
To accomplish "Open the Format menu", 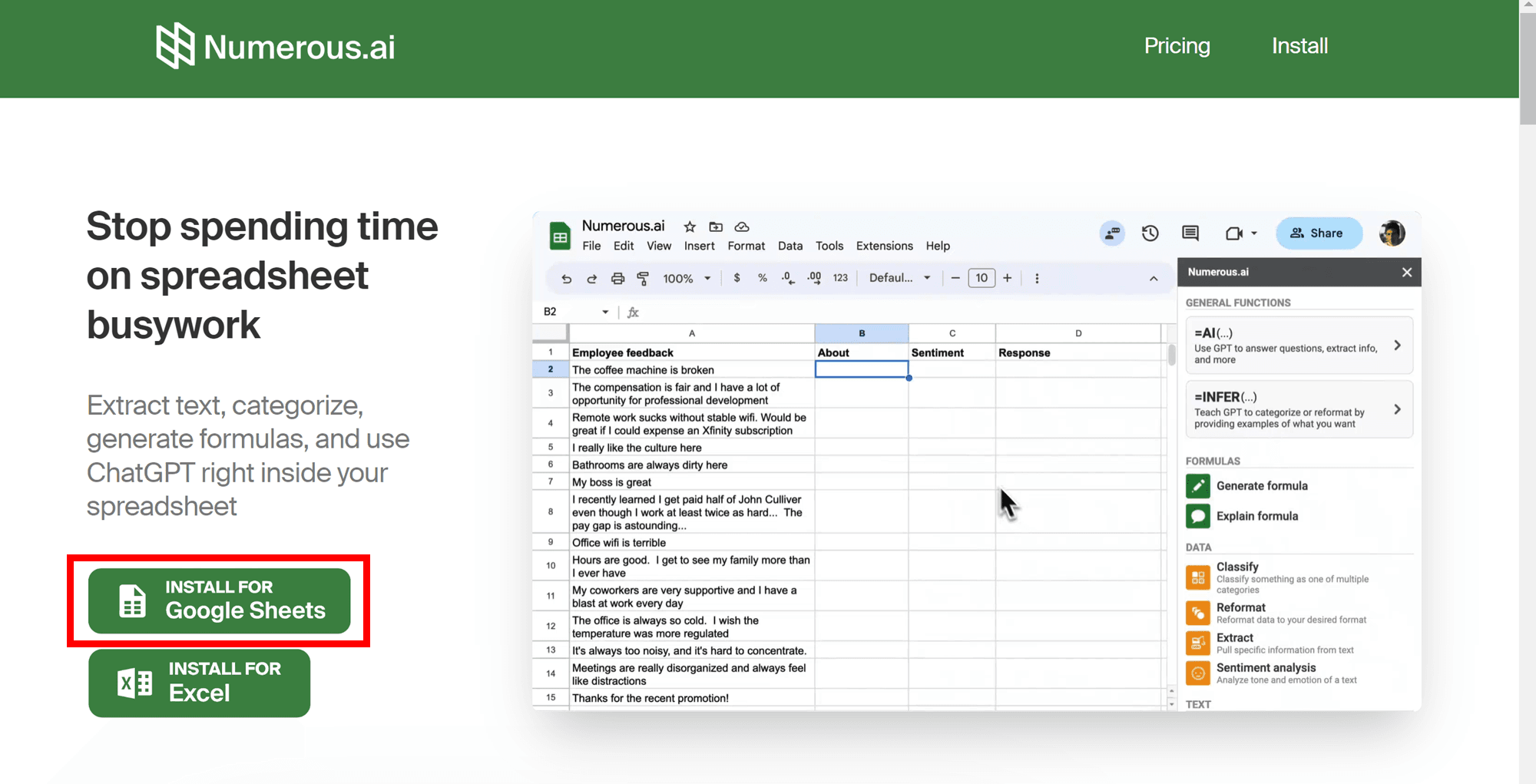I will click(x=746, y=246).
